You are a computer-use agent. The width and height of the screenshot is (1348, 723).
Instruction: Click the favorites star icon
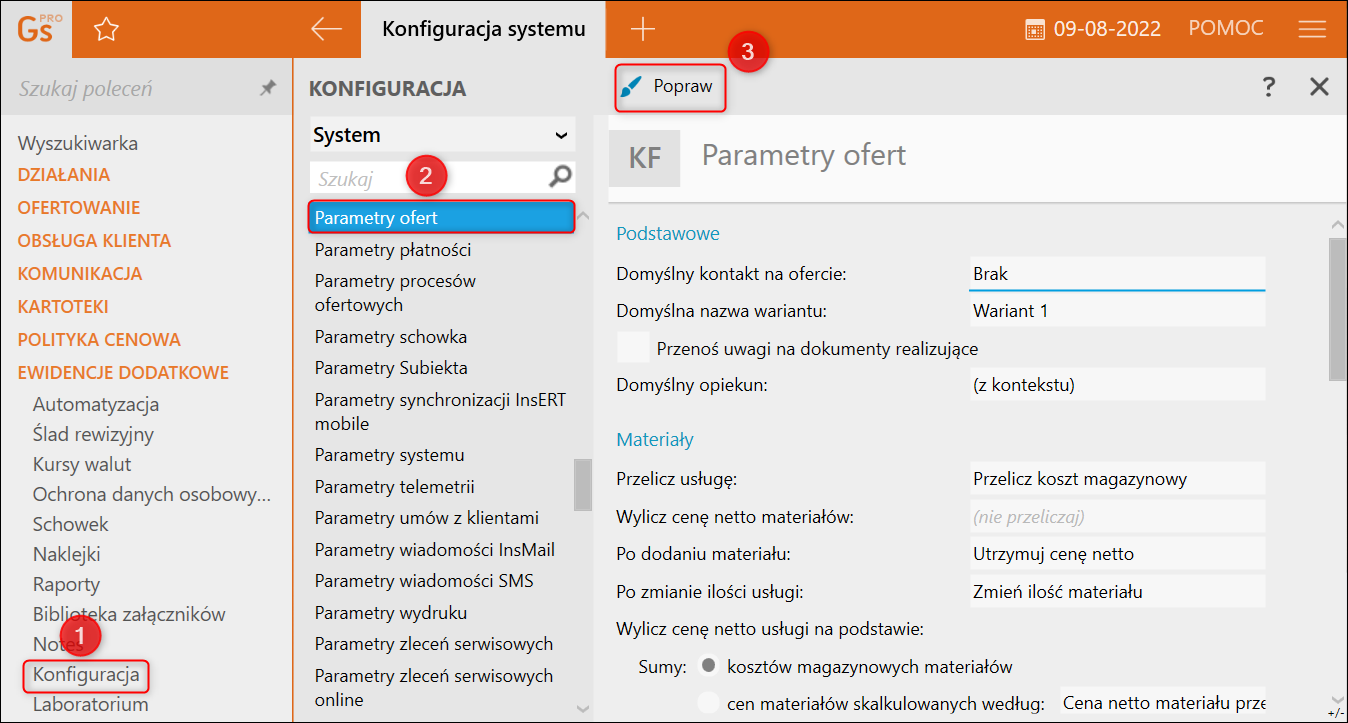pyautogui.click(x=106, y=29)
